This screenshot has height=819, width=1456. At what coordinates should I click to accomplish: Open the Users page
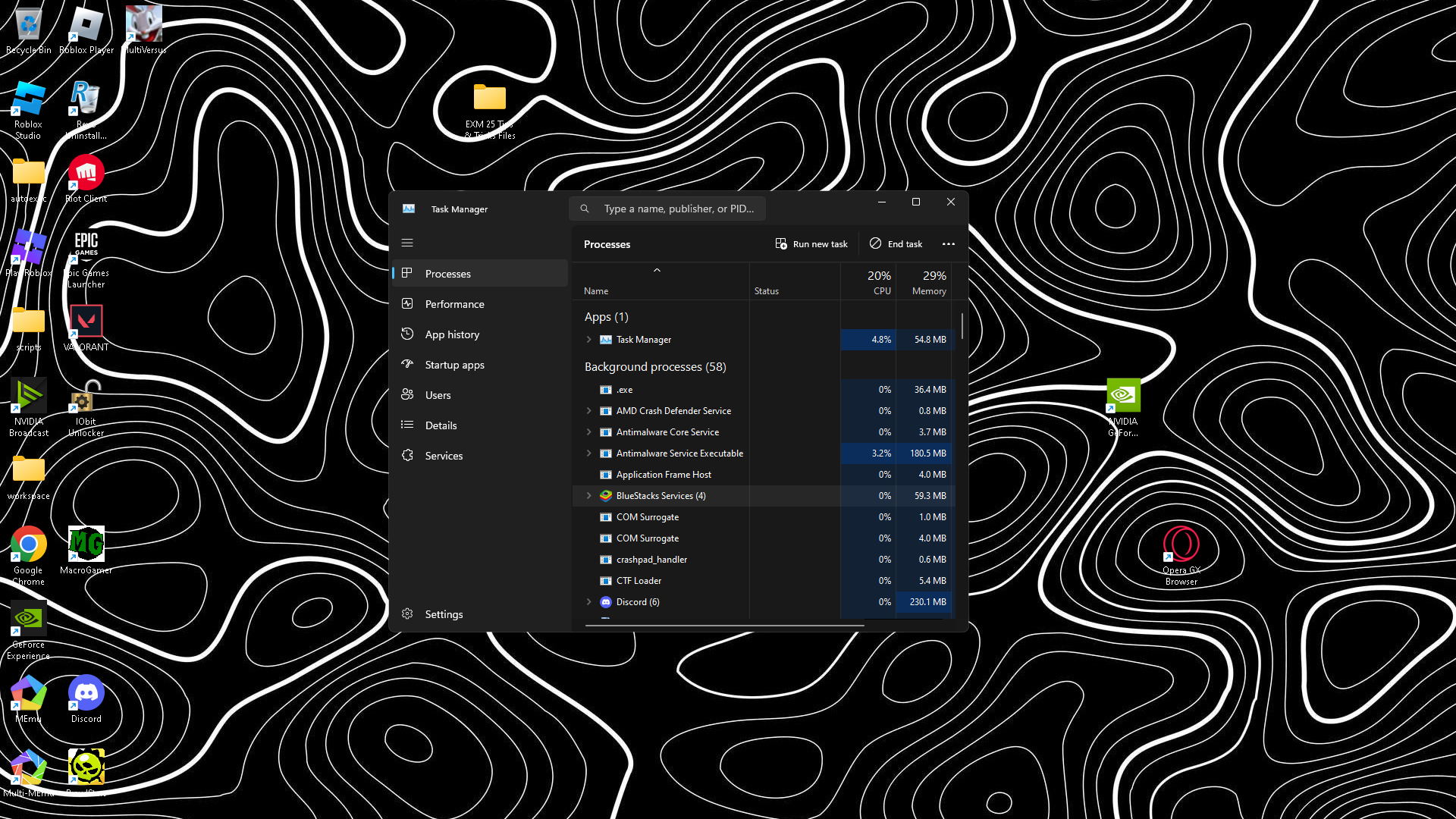pos(438,395)
